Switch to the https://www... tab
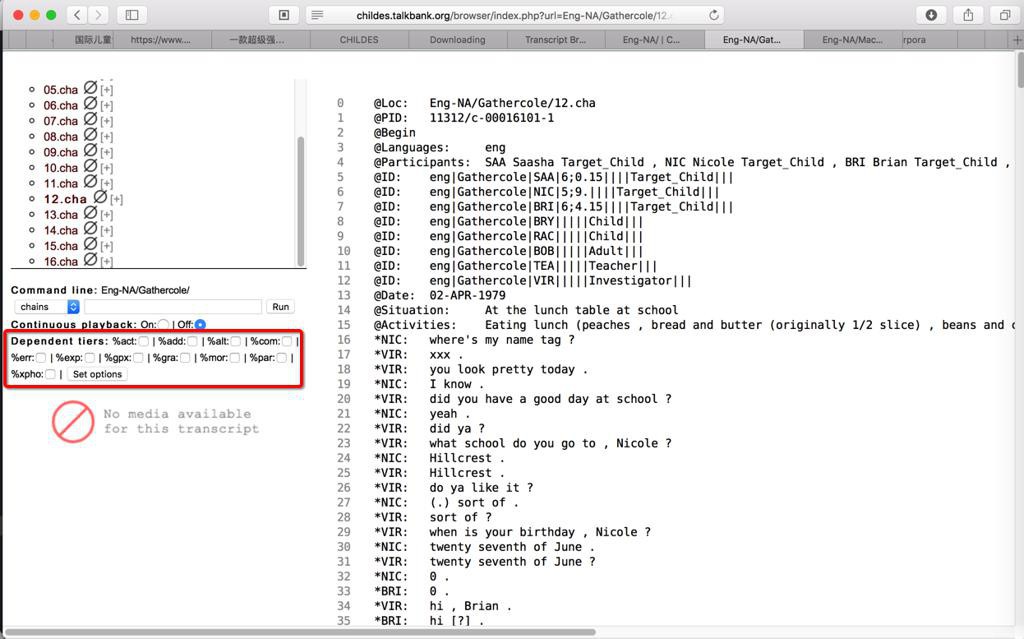Screen dimensions: 1024x639 click(161, 40)
